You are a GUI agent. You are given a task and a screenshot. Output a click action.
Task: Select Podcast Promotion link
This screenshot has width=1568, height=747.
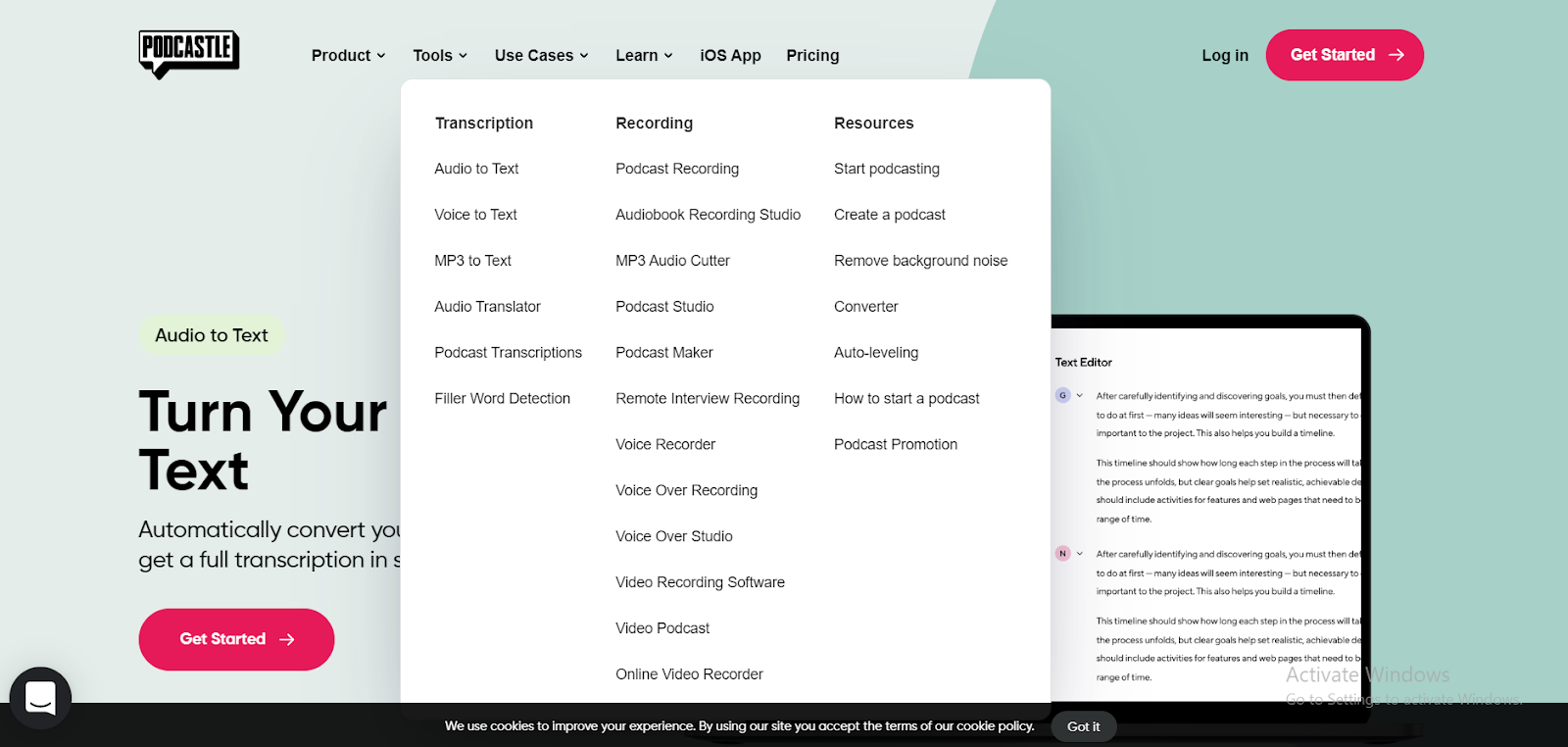(x=896, y=445)
